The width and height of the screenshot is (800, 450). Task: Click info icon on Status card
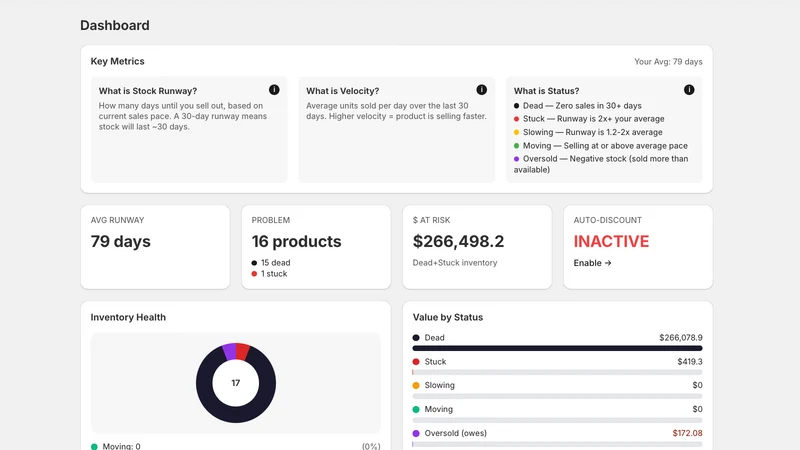point(689,90)
